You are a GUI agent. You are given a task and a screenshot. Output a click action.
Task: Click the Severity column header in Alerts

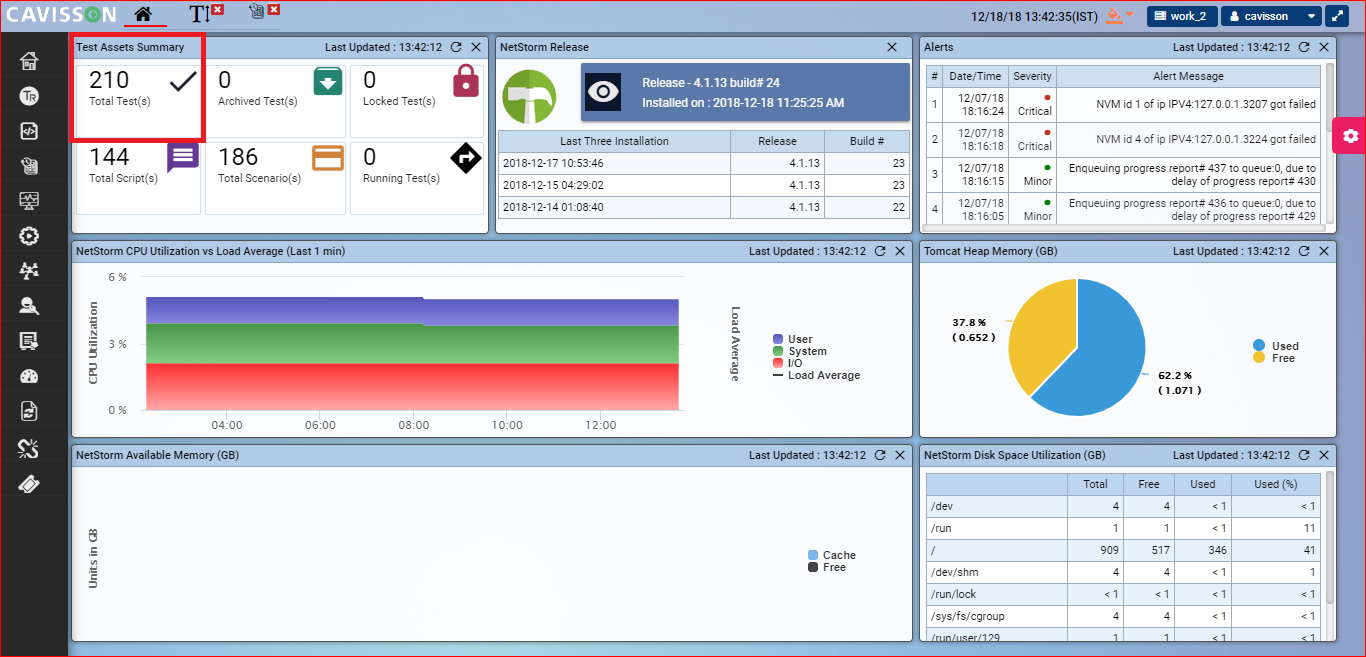pyautogui.click(x=1032, y=76)
